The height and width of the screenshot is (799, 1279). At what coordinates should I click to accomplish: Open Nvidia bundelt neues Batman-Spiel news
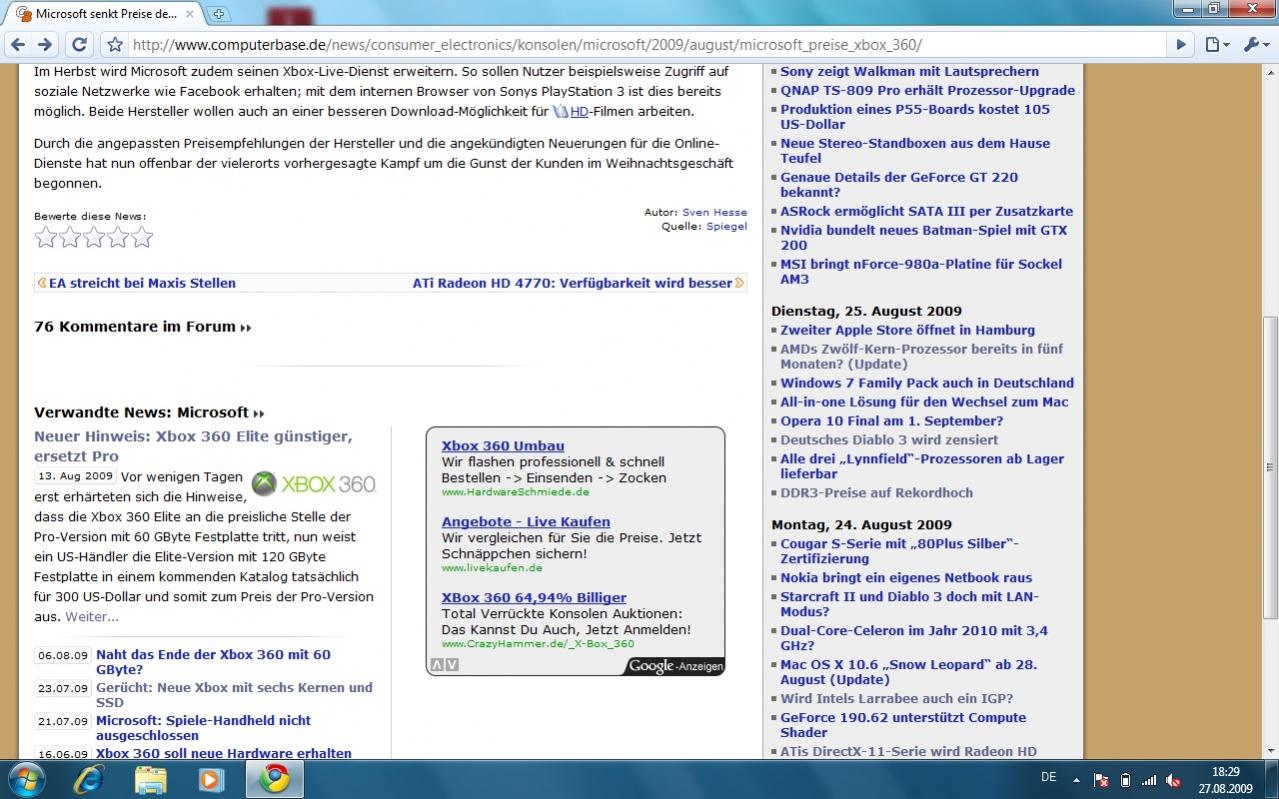tap(923, 238)
